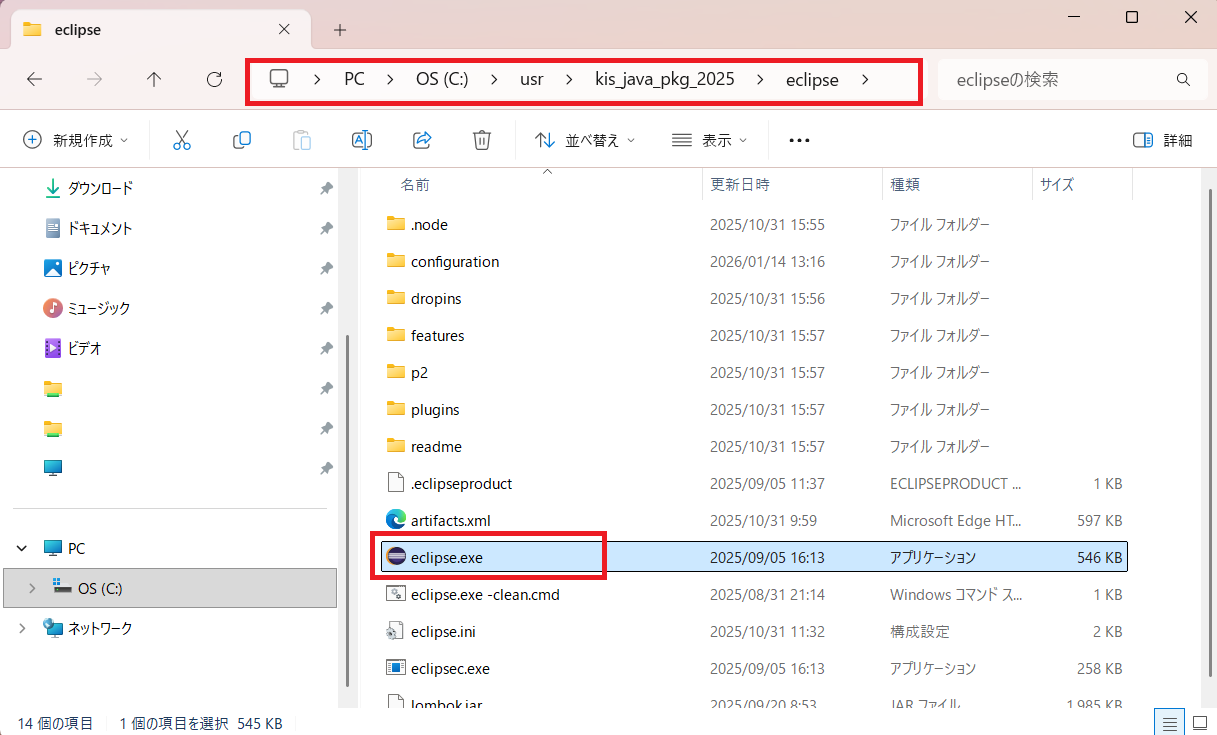
Task: Click the Share icon in toolbar
Action: (422, 140)
